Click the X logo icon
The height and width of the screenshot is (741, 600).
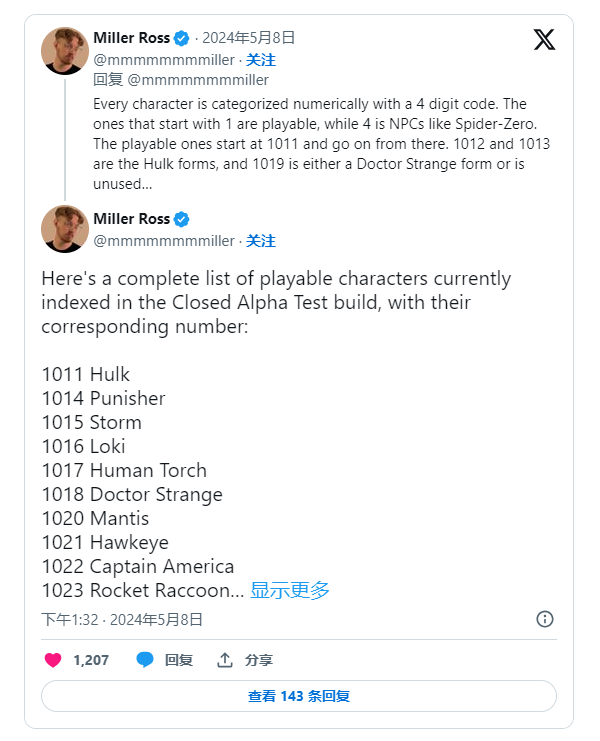pos(544,40)
